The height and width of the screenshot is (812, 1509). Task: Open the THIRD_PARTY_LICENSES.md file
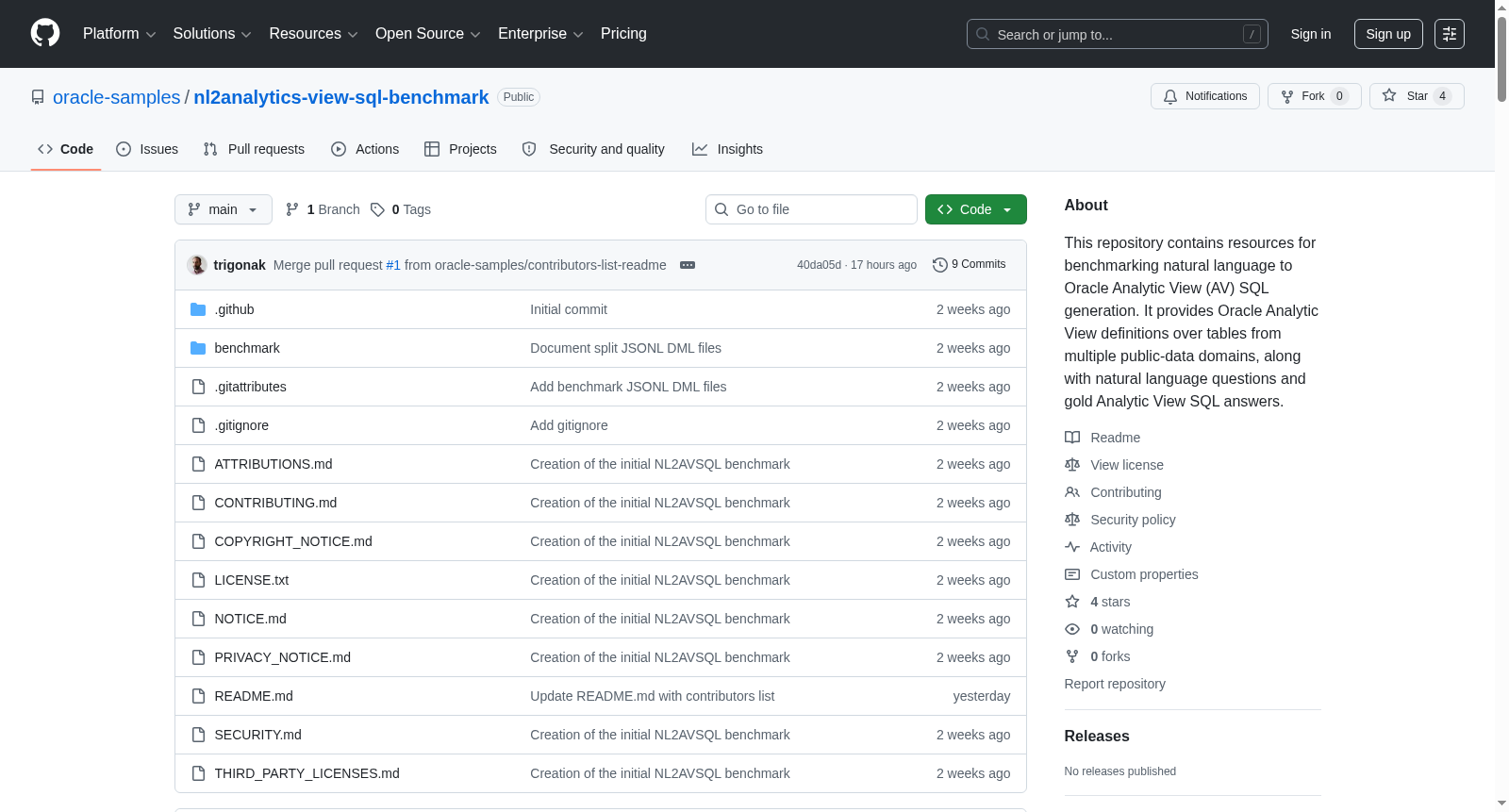coord(307,773)
